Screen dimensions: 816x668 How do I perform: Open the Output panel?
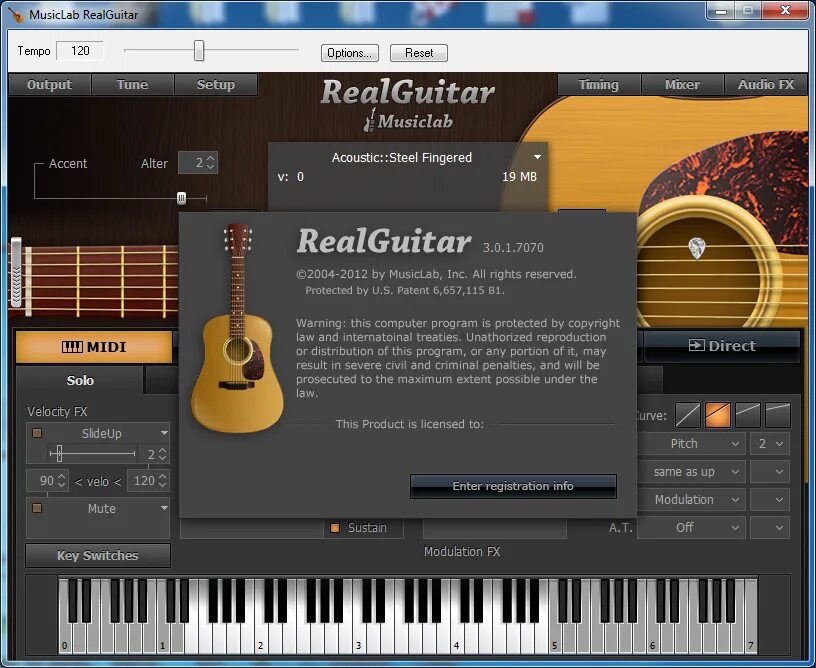tap(49, 84)
